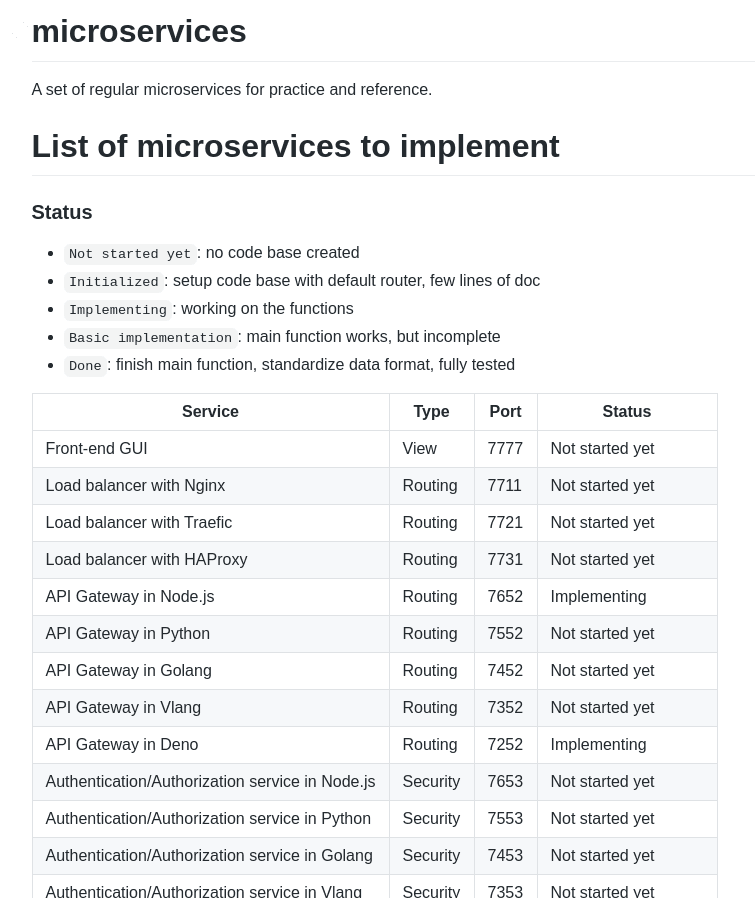Click the "Done" code label in status list
Screen dimensions: 755x898
point(85,366)
